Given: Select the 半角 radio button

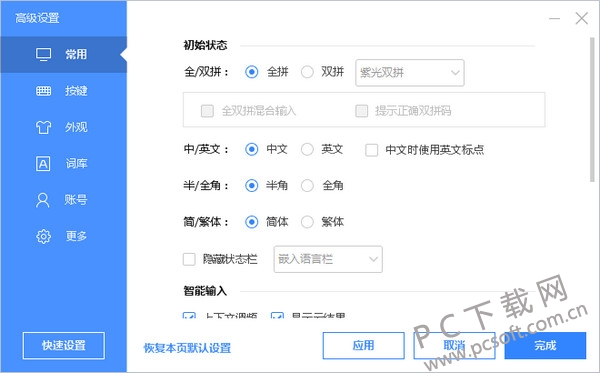Looking at the screenshot, I should [251, 186].
